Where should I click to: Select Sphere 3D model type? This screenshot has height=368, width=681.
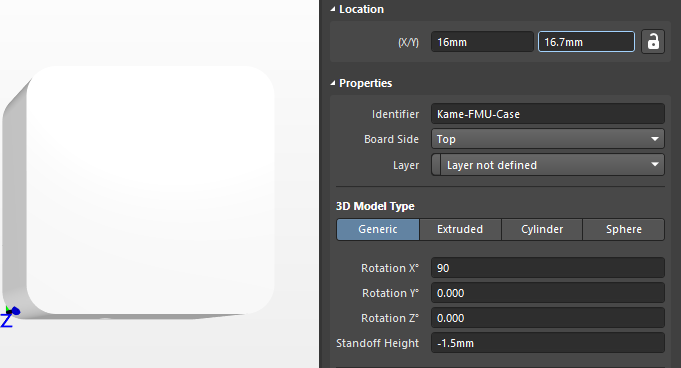pos(624,229)
